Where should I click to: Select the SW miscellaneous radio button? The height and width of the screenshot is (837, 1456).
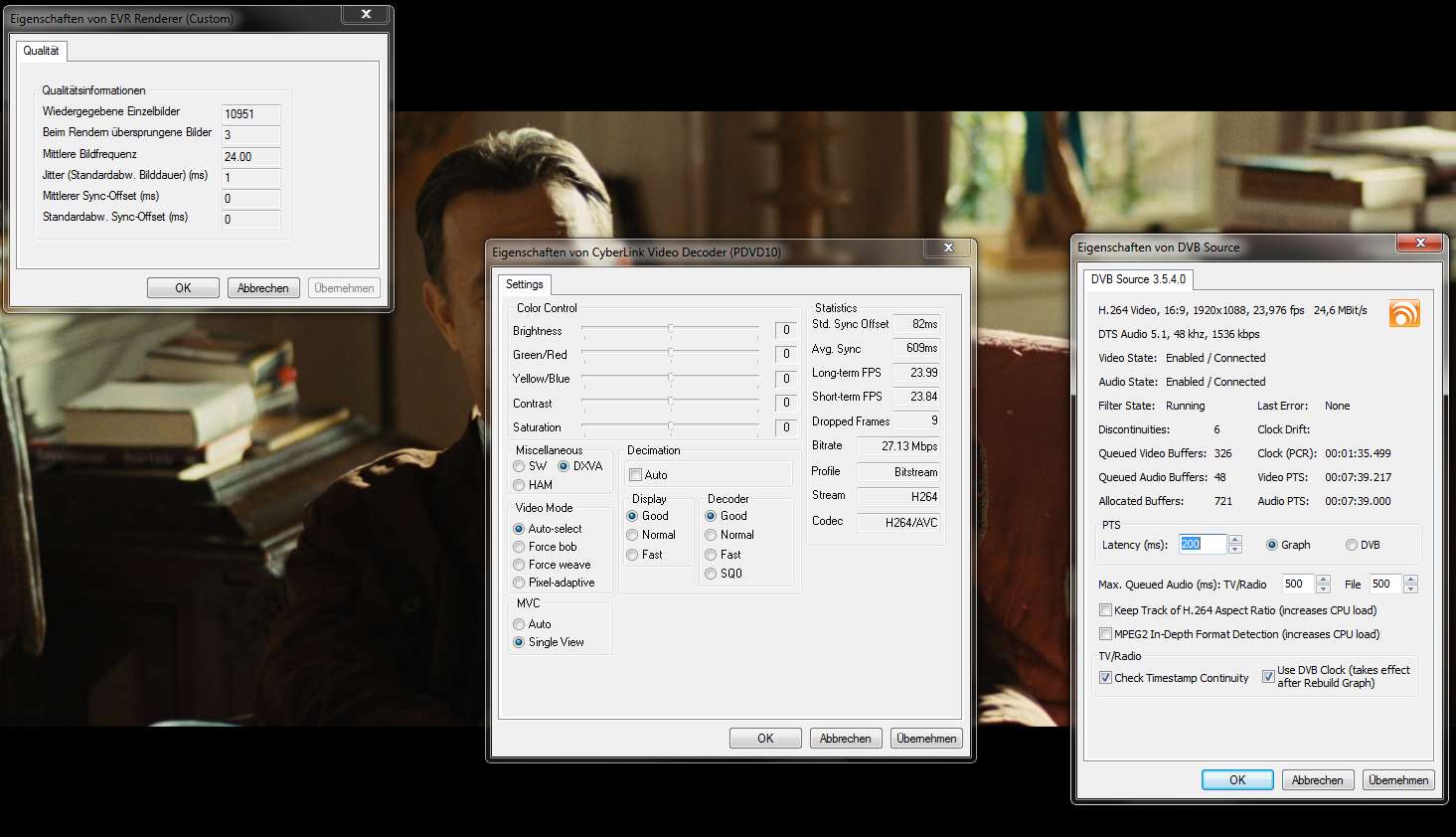point(519,466)
